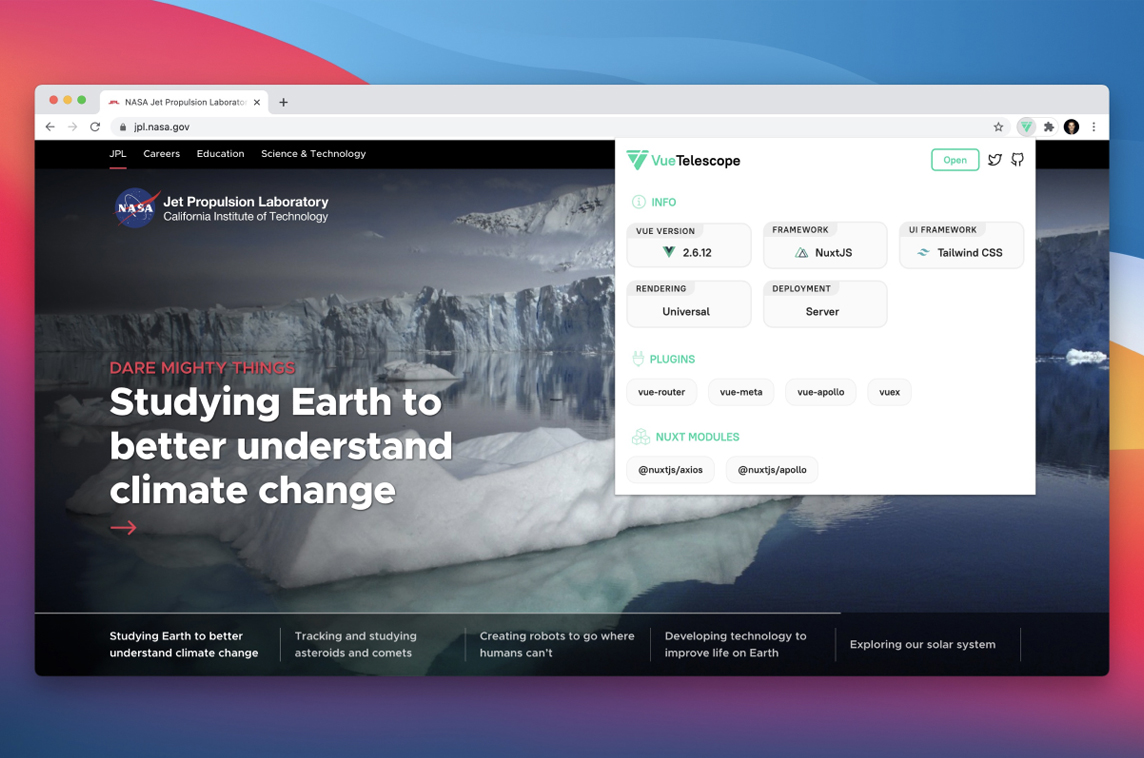Click the vue-meta plugin tag
The width and height of the screenshot is (1144, 758).
[741, 392]
